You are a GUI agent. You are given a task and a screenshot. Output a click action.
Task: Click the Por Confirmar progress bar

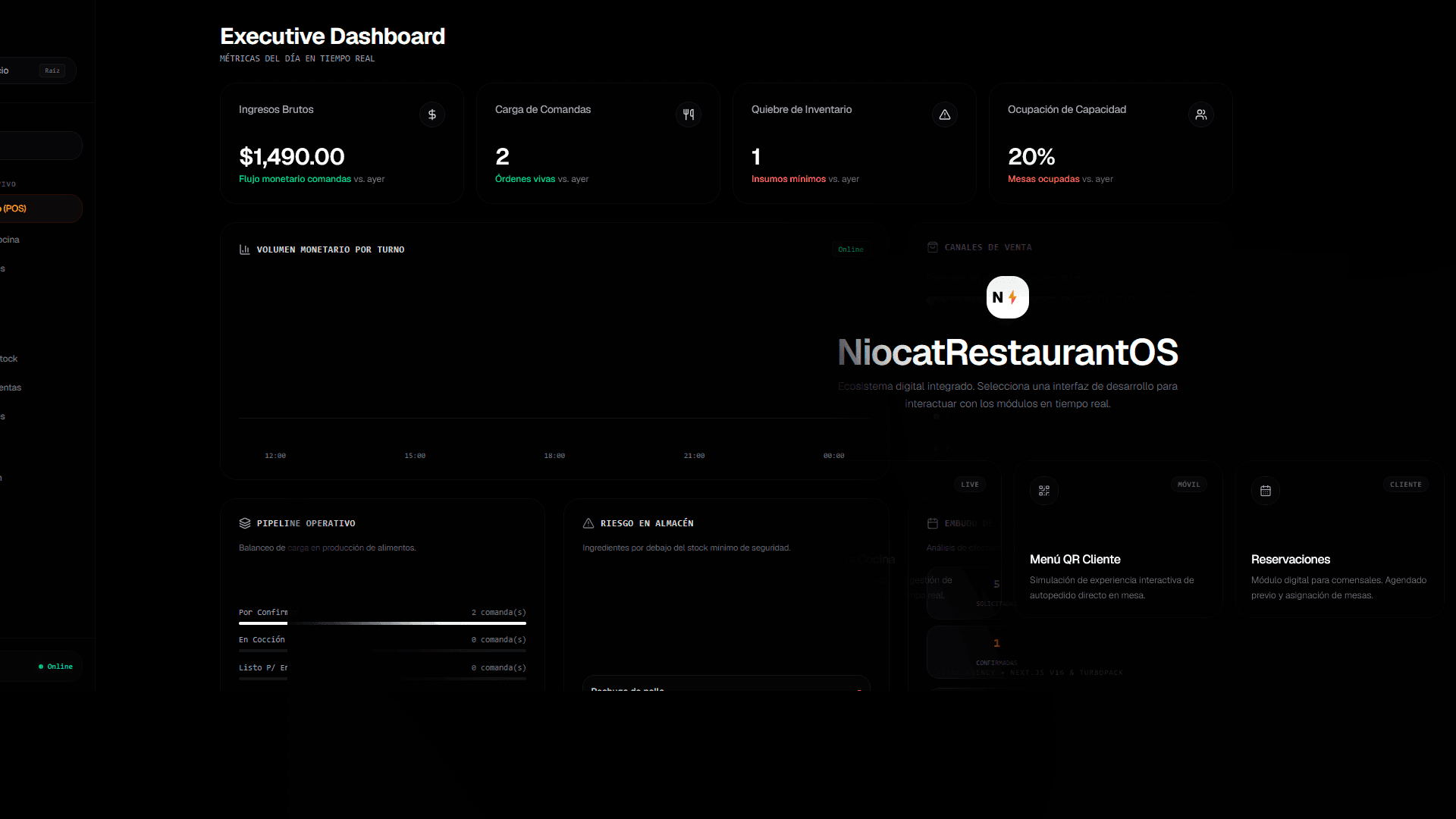pyautogui.click(x=382, y=623)
